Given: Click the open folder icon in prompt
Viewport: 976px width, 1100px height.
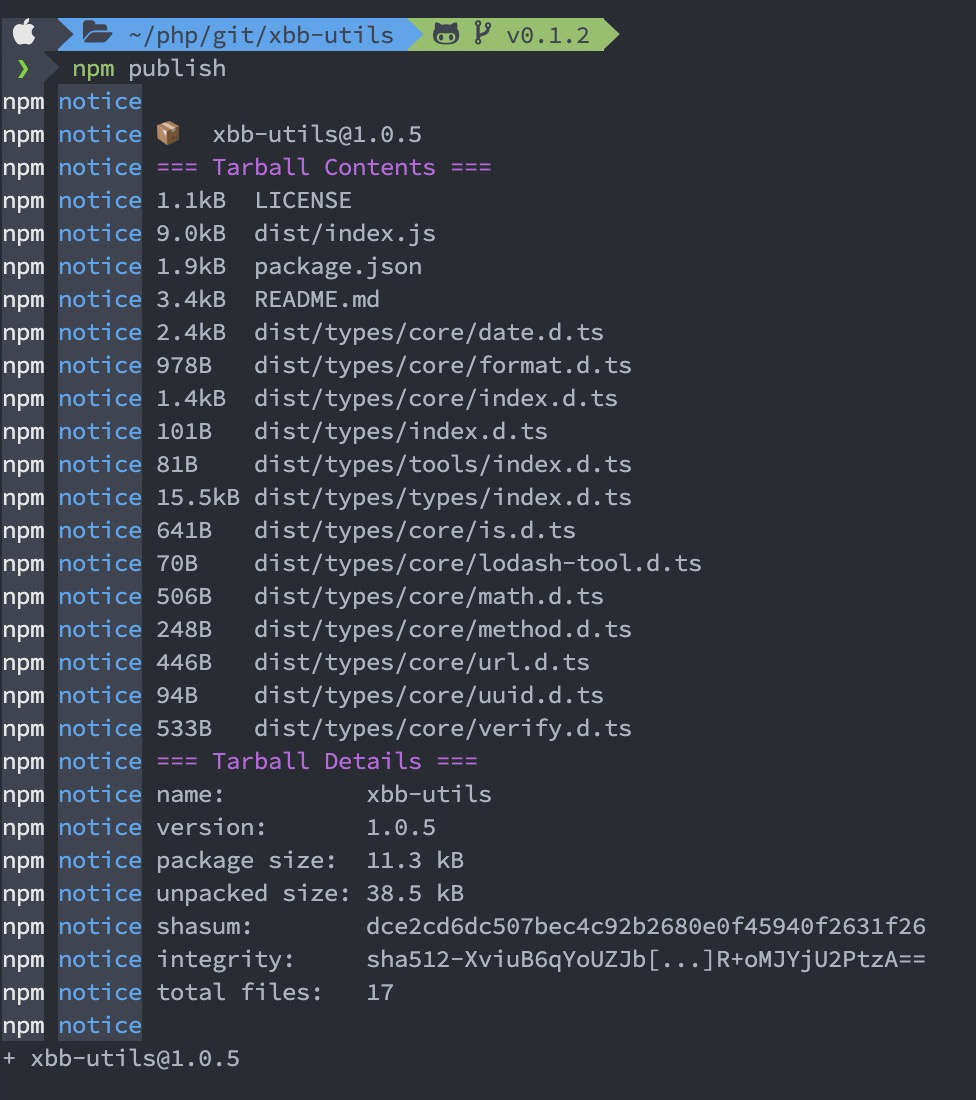Looking at the screenshot, I should point(97,34).
